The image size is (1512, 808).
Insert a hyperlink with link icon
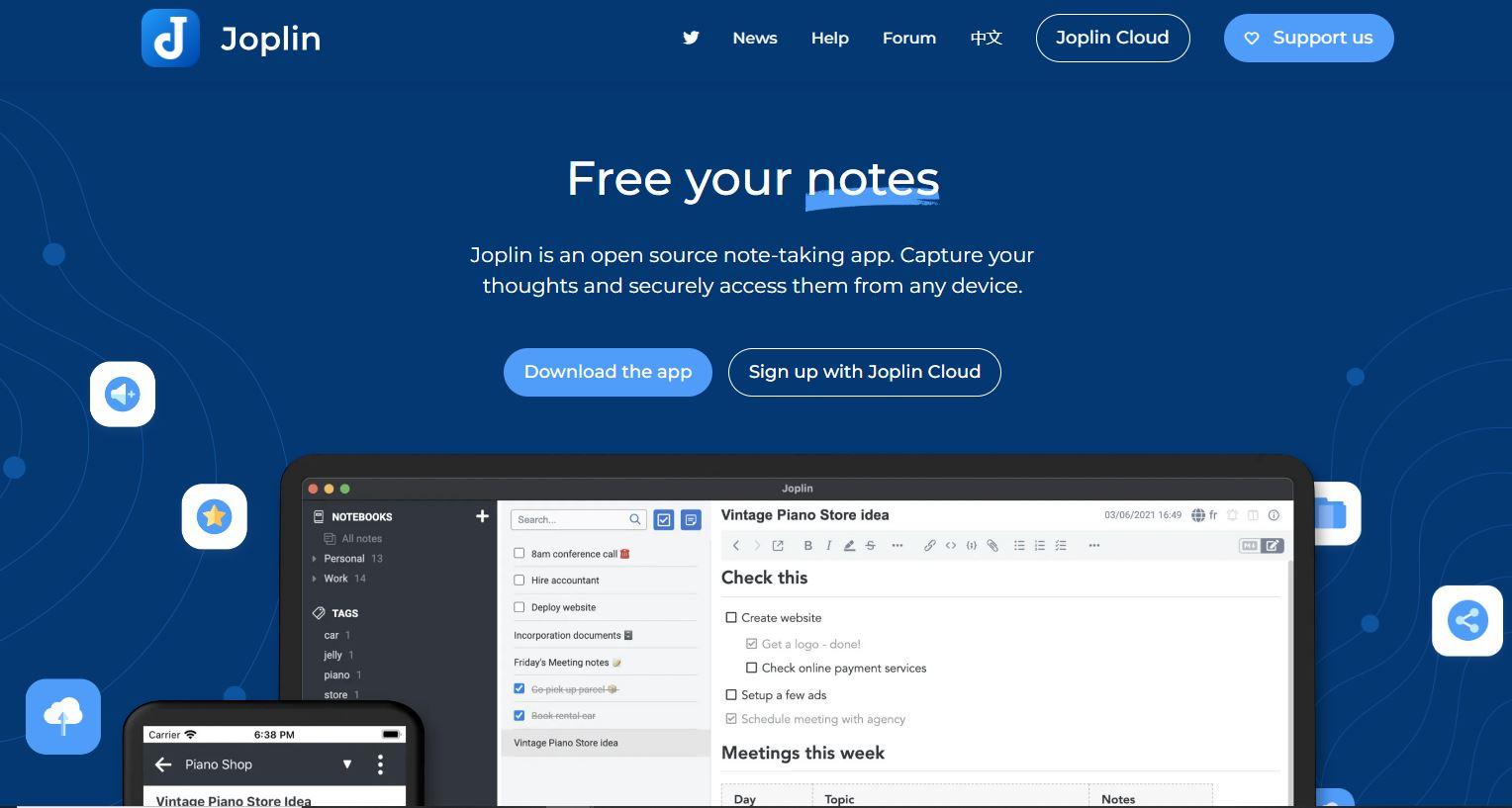coord(929,545)
